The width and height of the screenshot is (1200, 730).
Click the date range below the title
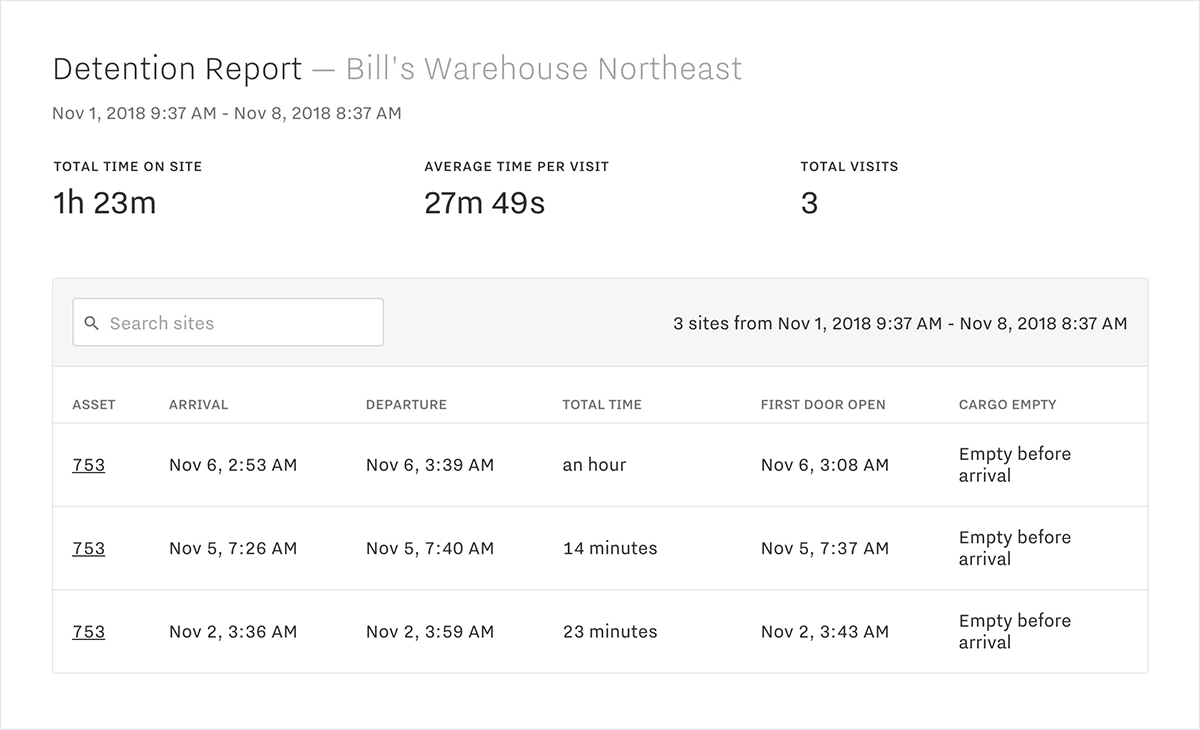pos(227,114)
